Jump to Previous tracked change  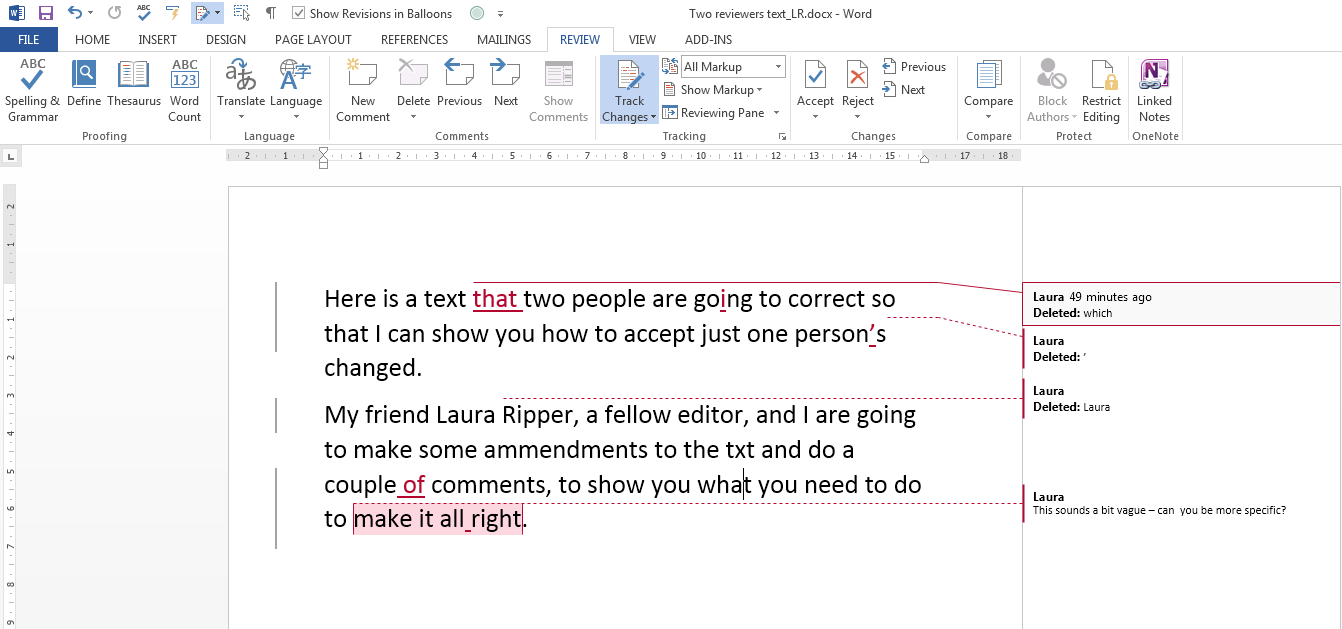coord(914,67)
